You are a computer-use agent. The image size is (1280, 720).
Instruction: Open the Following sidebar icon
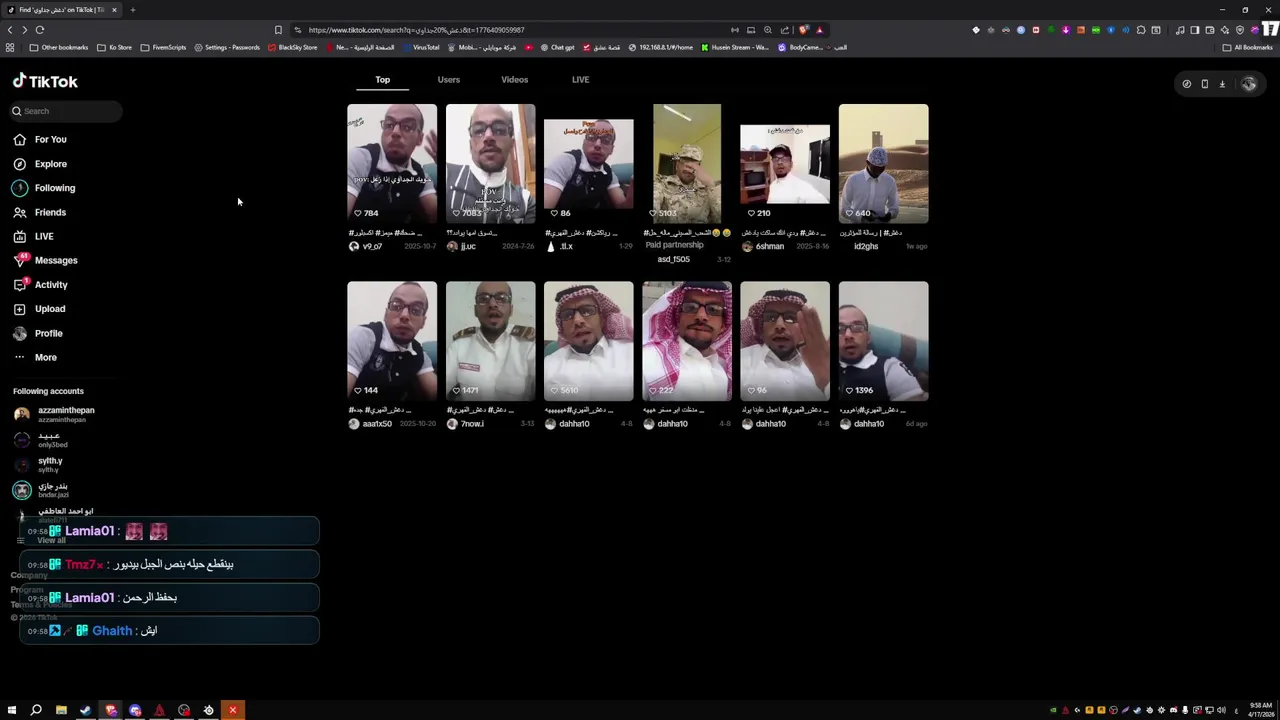(x=19, y=188)
